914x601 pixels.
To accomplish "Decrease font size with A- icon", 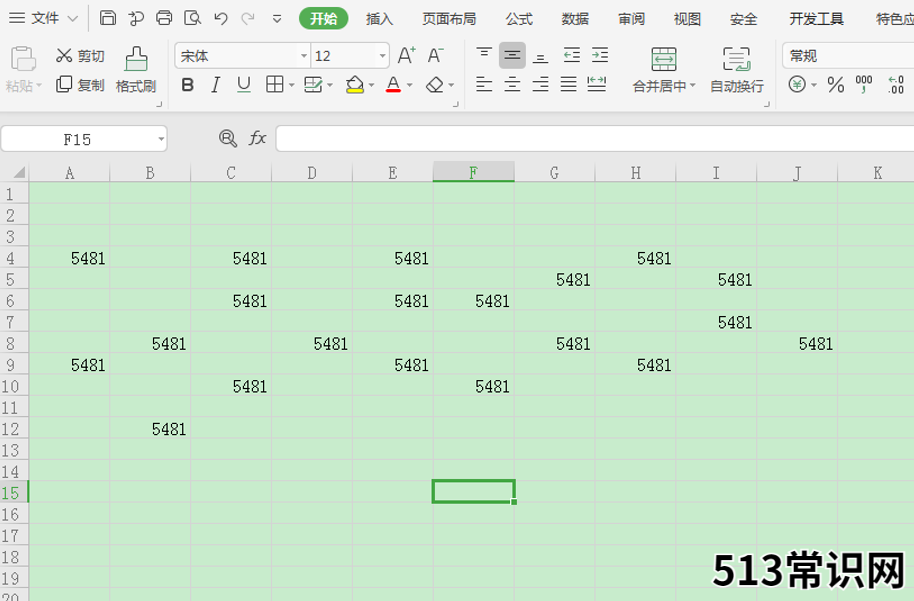I will [x=435, y=55].
